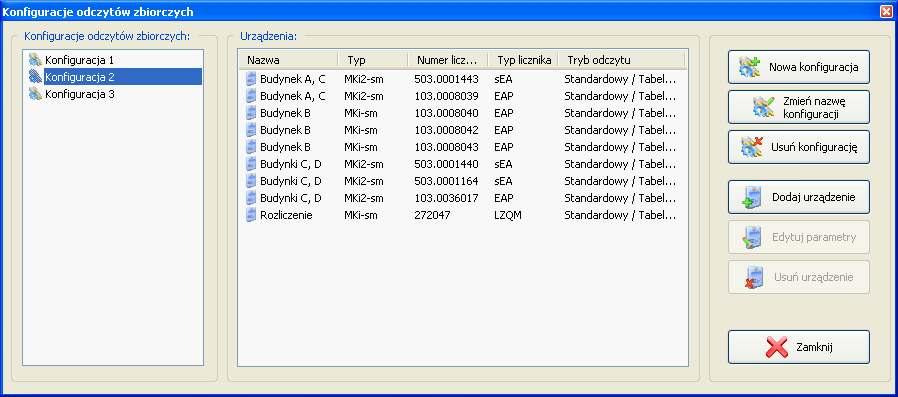This screenshot has height=397, width=898.
Task: Click MKi-sm type in Rozliczenie row
Action: tap(360, 215)
